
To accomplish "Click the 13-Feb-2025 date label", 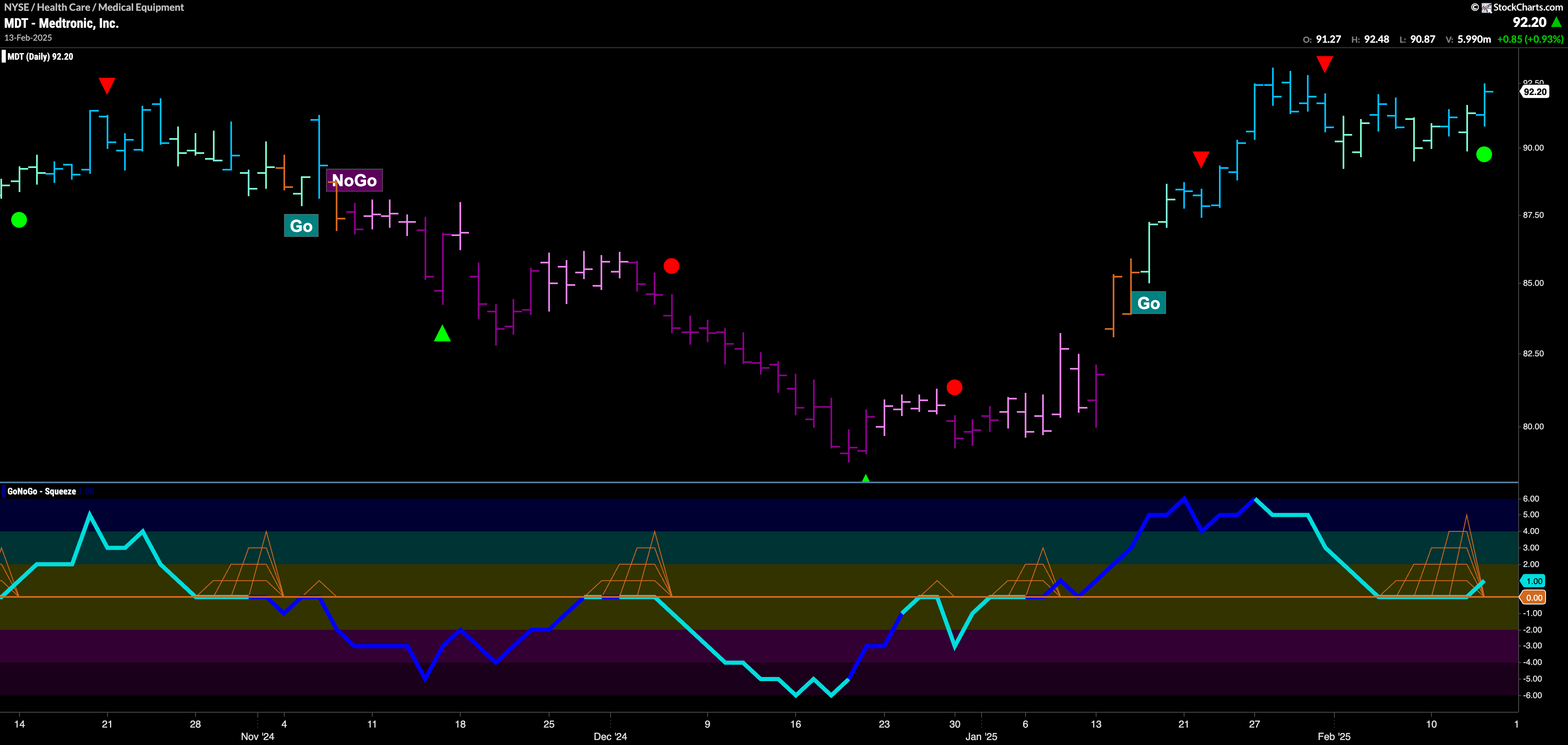I will point(28,38).
